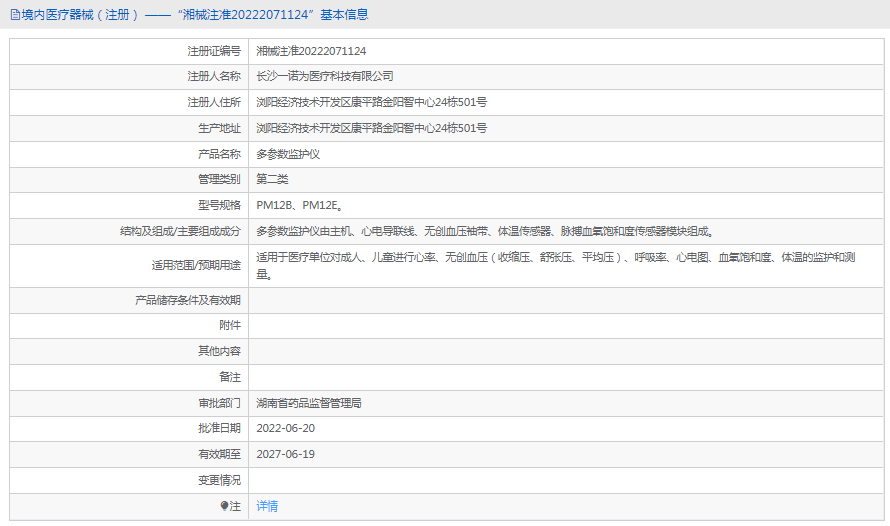Click the 备注 label

[230, 377]
